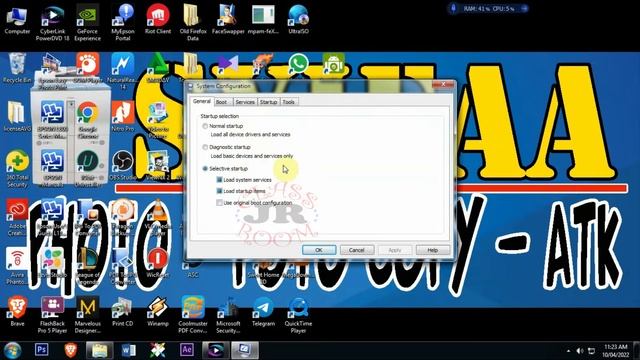This screenshot has height=360, width=640.
Task: Launch the Riot Client shortcut
Action: coord(158,20)
